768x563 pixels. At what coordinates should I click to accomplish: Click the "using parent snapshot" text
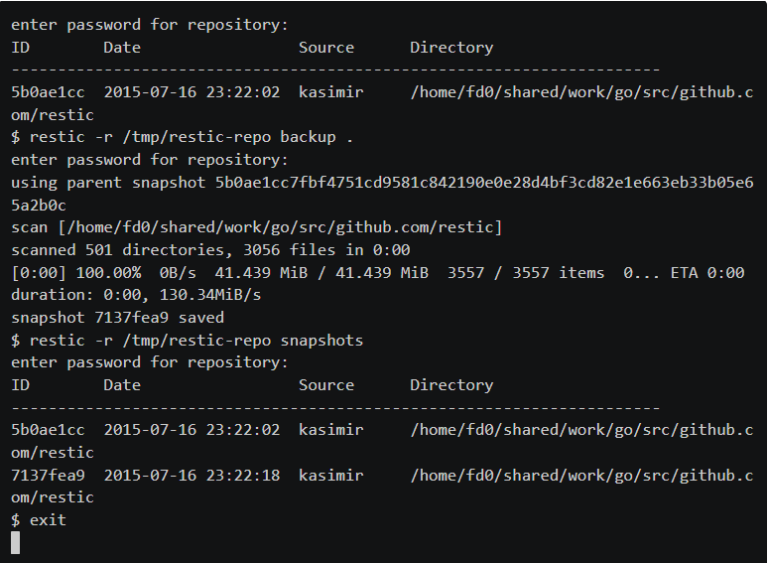pyautogui.click(x=108, y=182)
